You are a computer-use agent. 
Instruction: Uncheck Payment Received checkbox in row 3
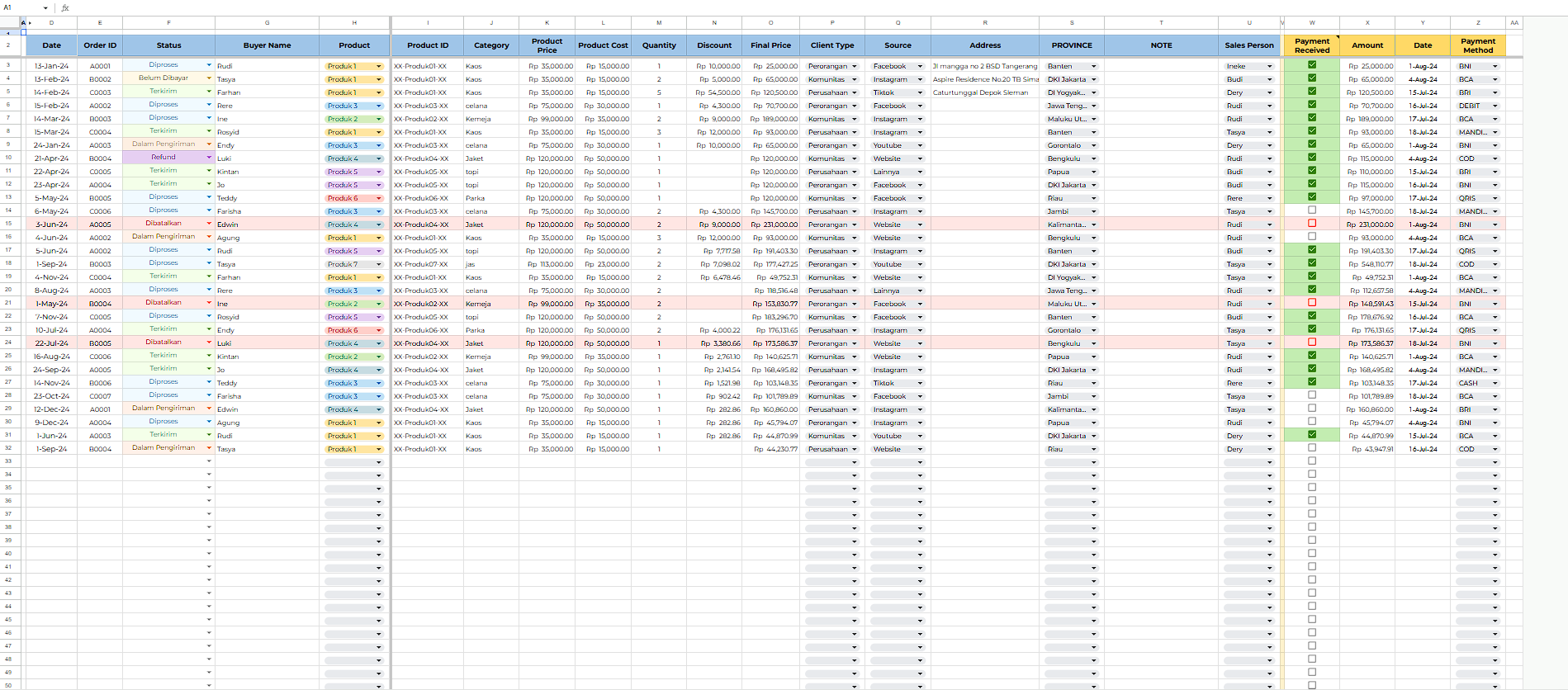(x=1311, y=65)
